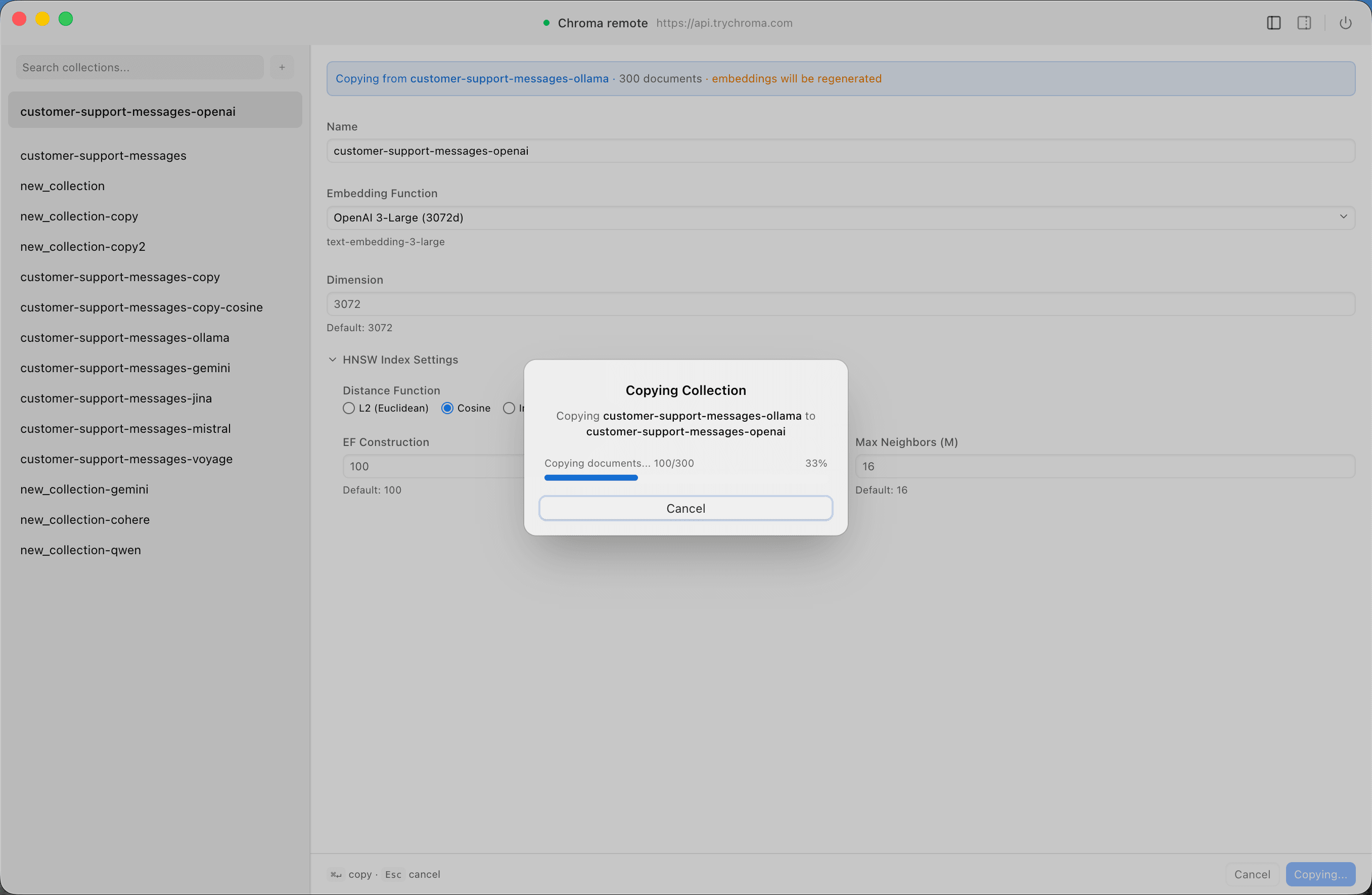This screenshot has width=1372, height=895.
Task: Select the L2 (Euclidean) distance function
Action: [348, 408]
